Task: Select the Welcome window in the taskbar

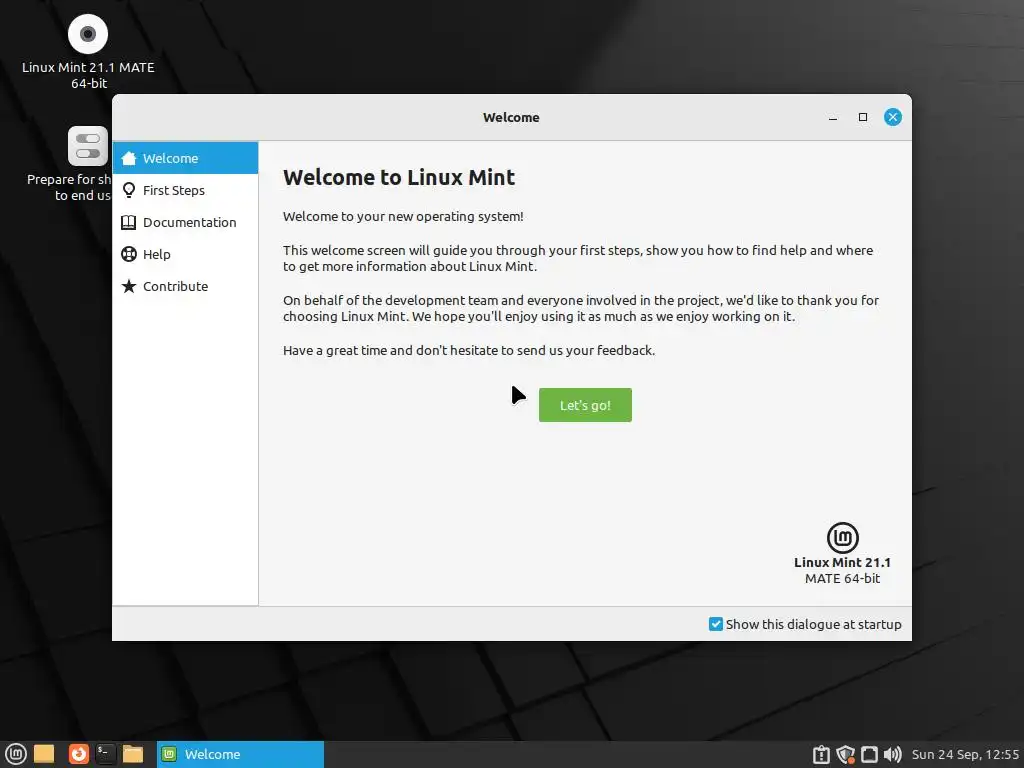Action: tap(240, 754)
